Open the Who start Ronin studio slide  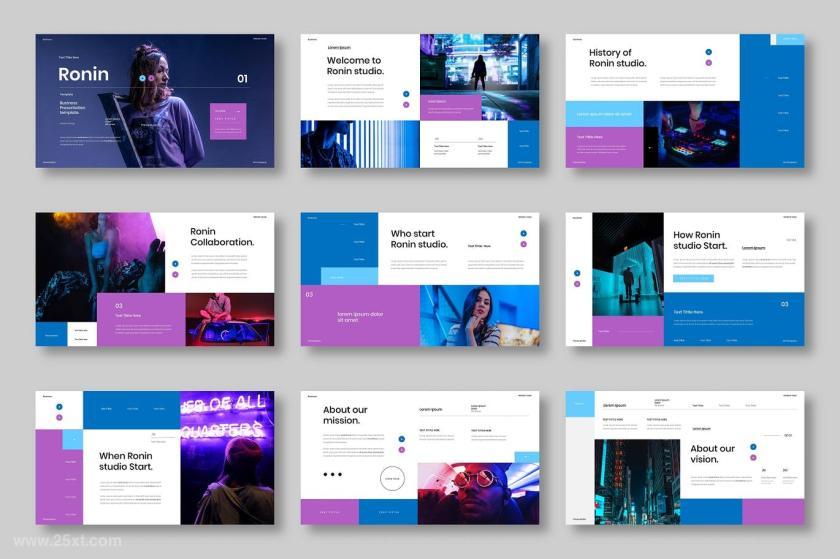click(420, 279)
